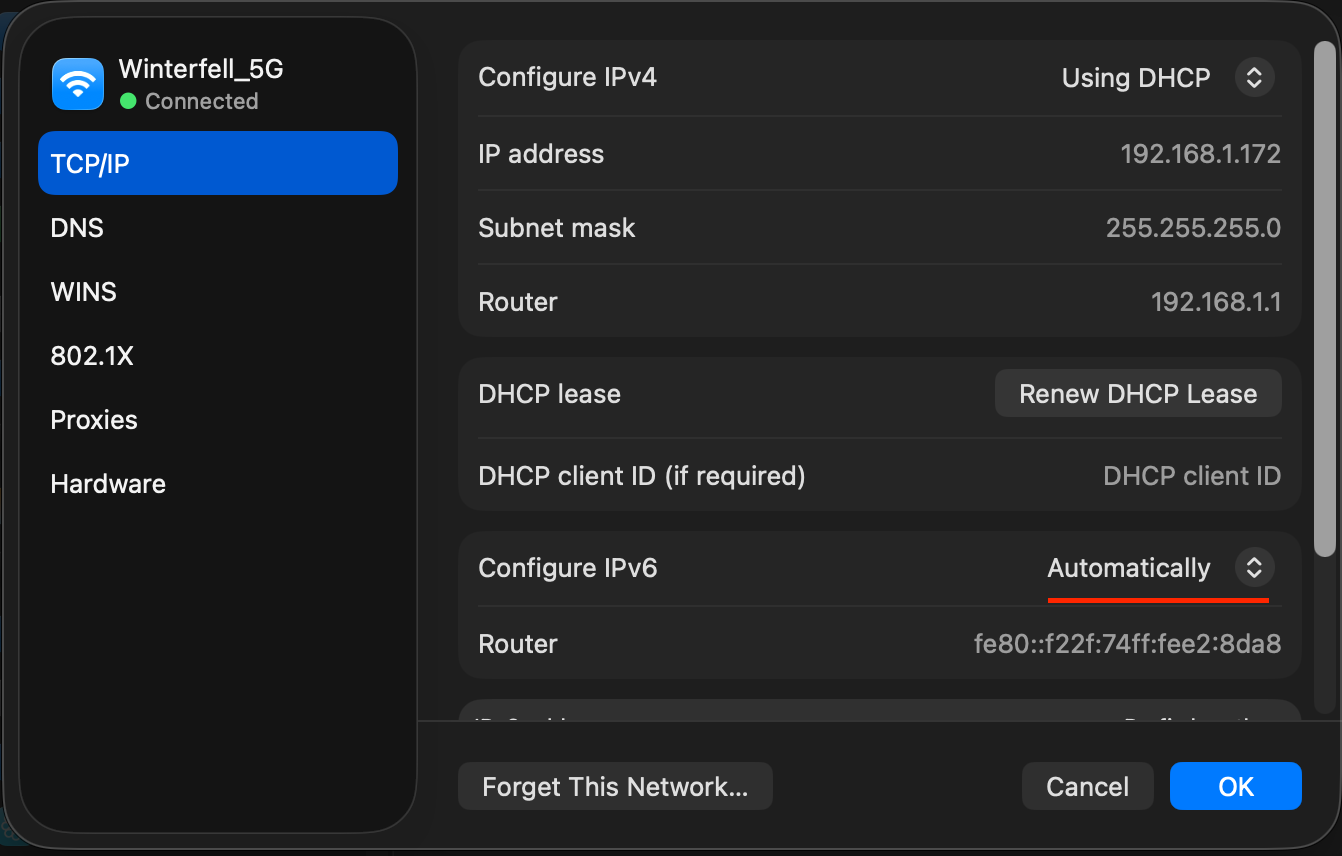
Task: Click the Configure IPv4 chevron control
Action: point(1255,77)
